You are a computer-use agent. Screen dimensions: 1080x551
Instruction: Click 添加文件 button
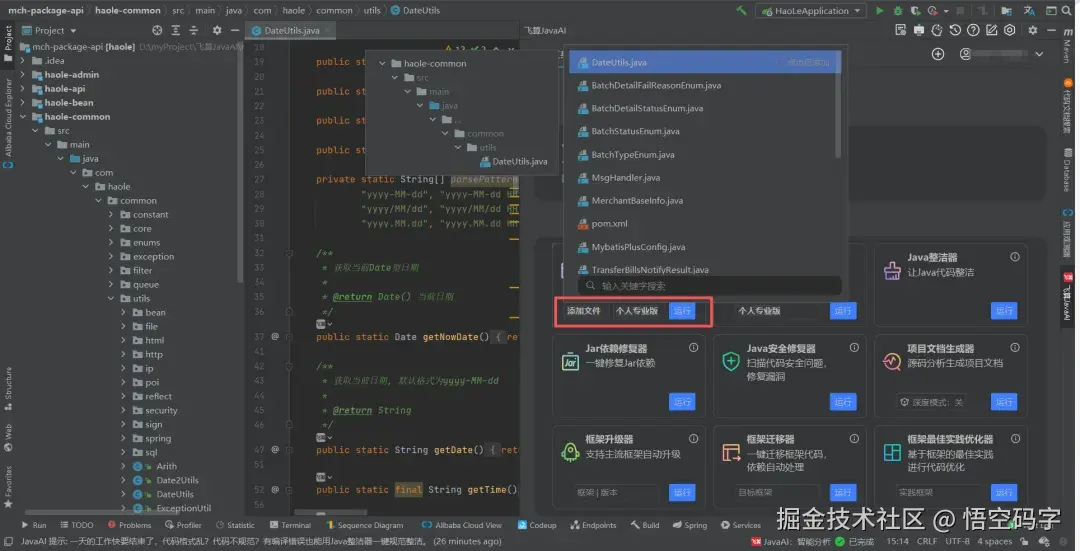coord(583,311)
